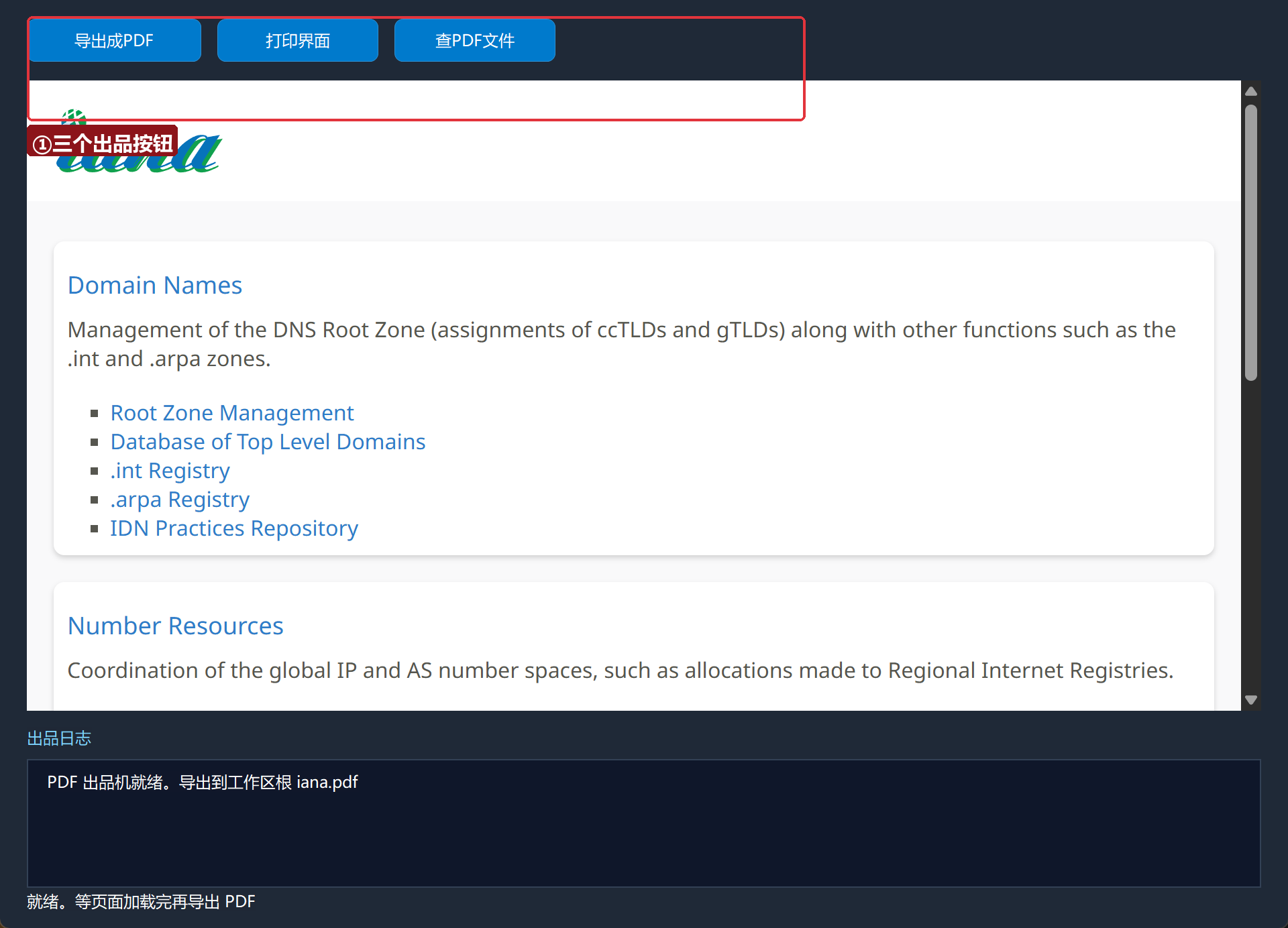Click the red 三个出品按钮 annotation label
1288x928 pixels.
point(103,143)
